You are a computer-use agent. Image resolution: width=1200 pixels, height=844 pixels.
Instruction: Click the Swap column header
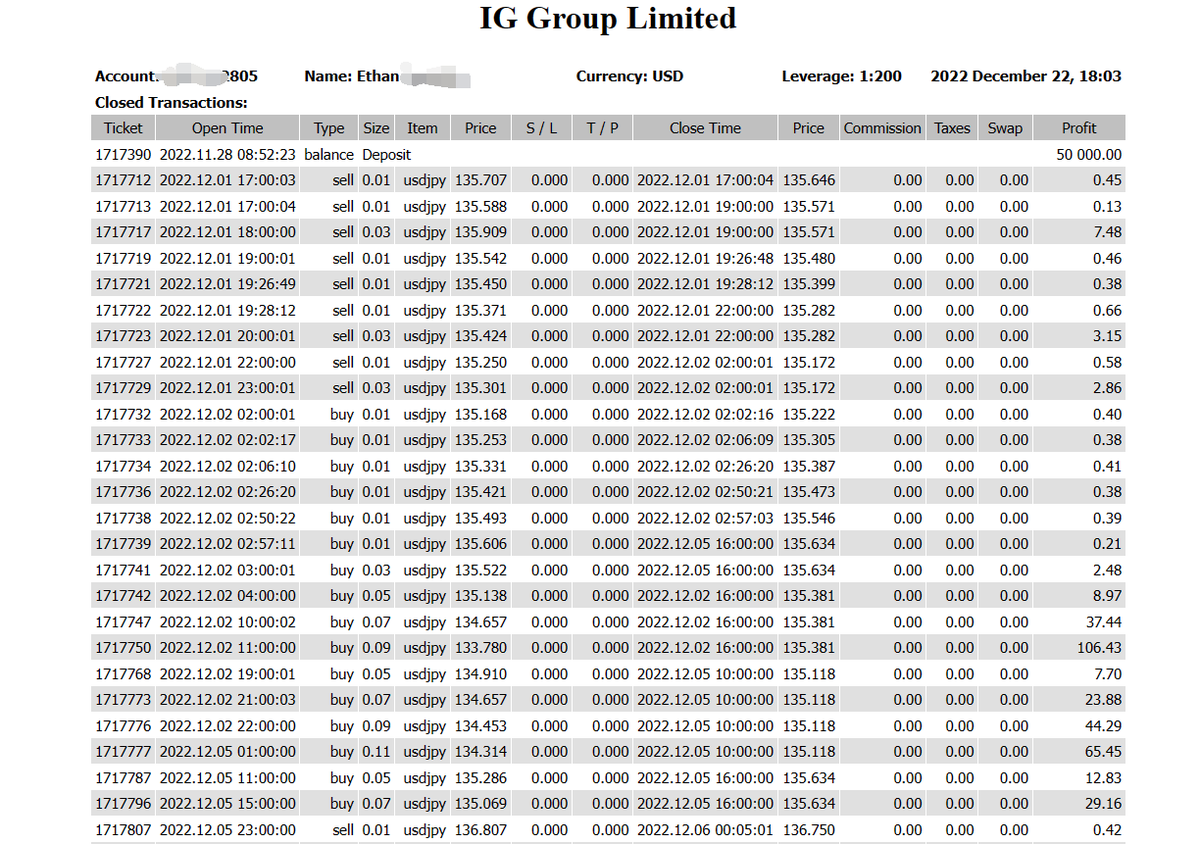1005,128
